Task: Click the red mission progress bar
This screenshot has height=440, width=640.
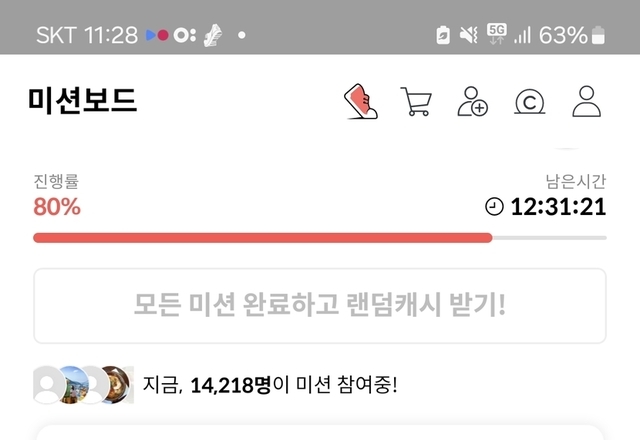Action: point(262,238)
